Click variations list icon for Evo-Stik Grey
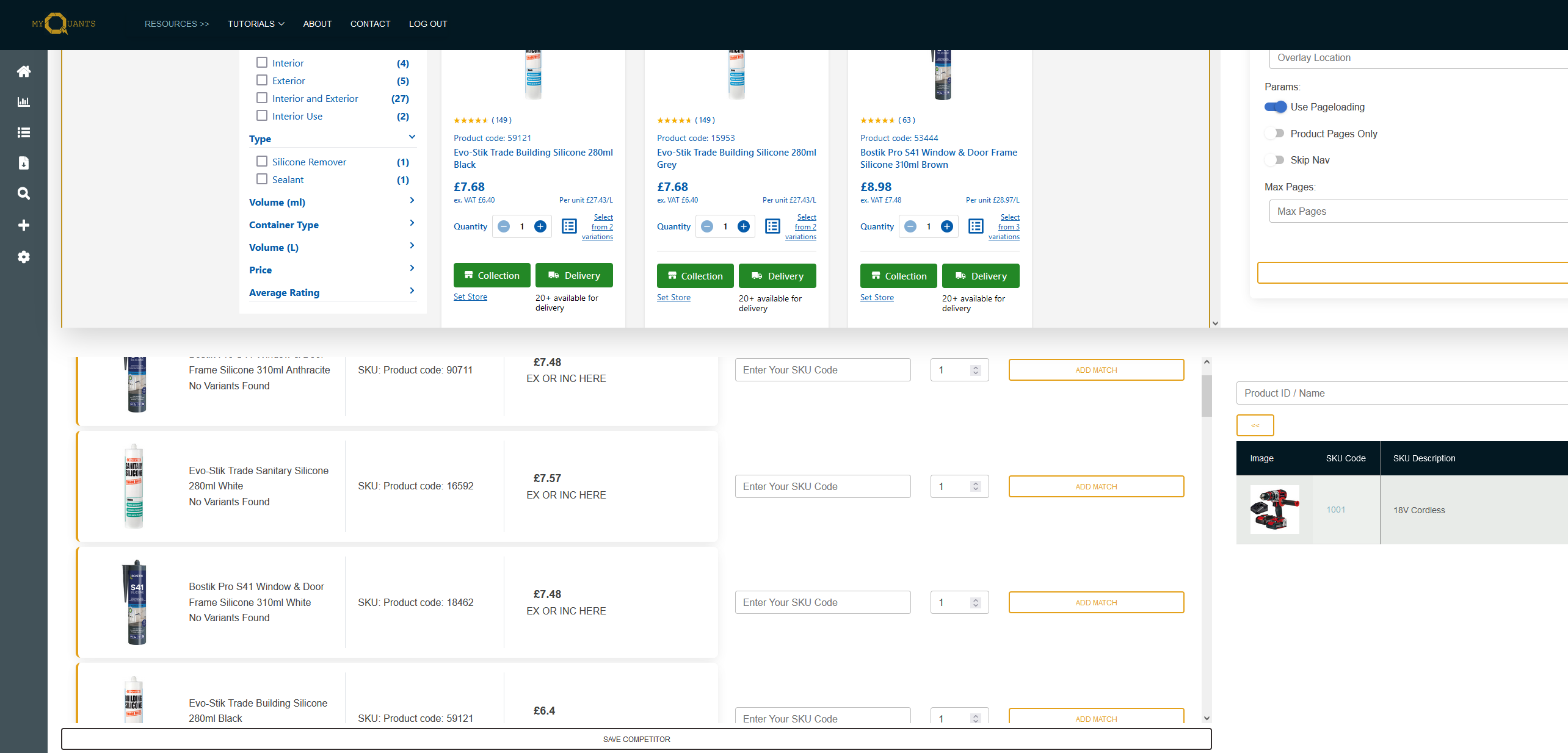The image size is (1568, 753). click(x=772, y=226)
